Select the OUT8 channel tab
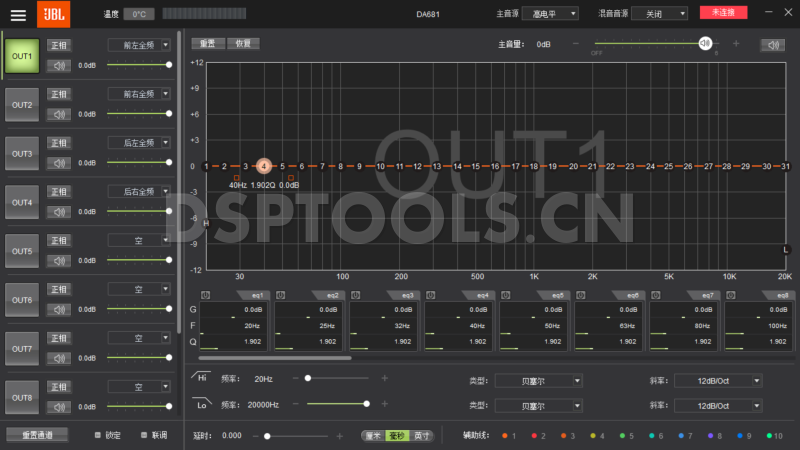800x450 pixels. 22,397
